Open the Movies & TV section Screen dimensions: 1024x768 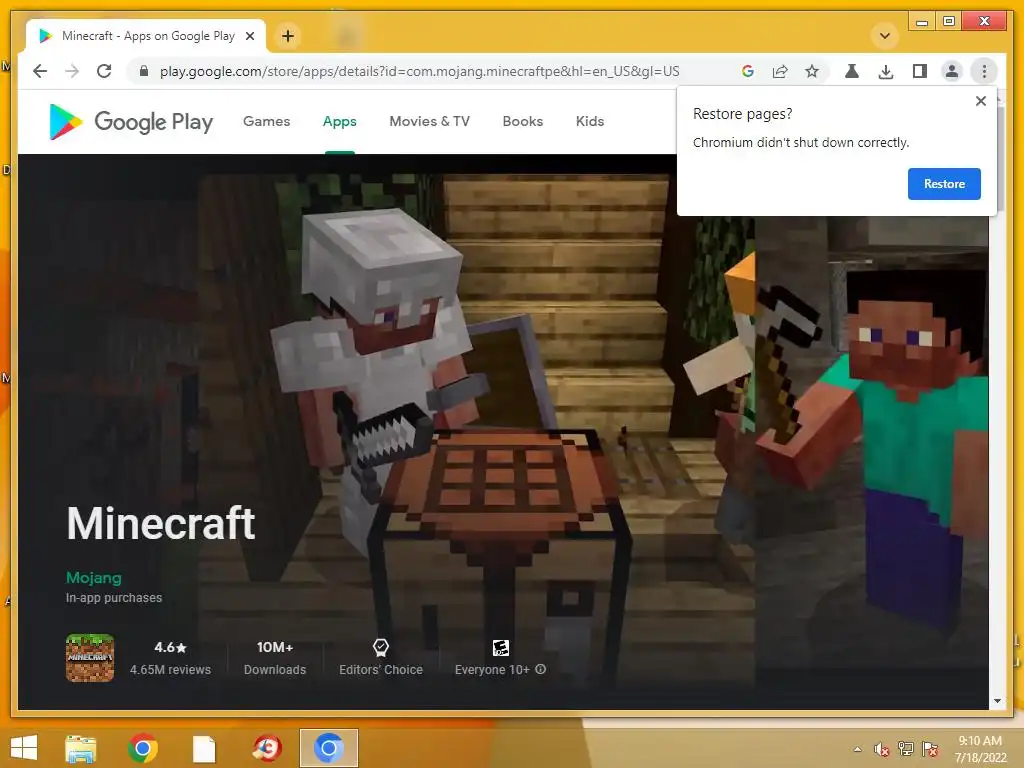tap(430, 121)
